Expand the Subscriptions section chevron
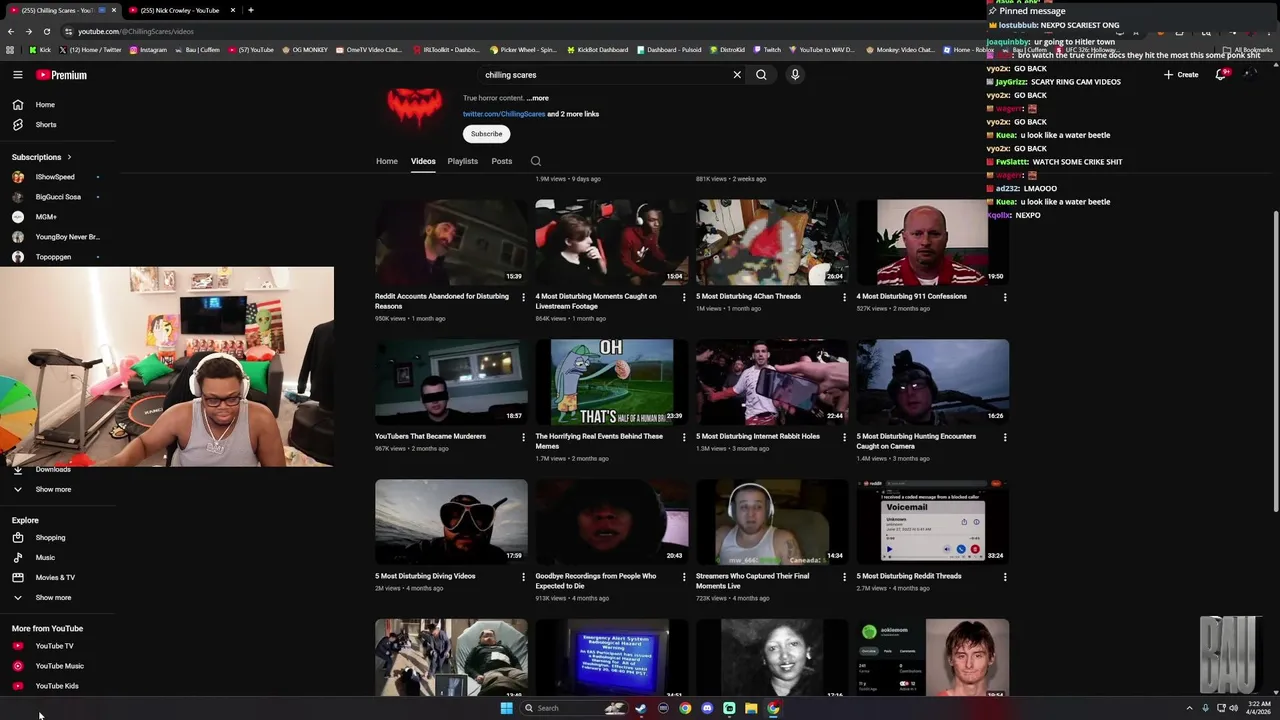The width and height of the screenshot is (1280, 720). pos(69,157)
